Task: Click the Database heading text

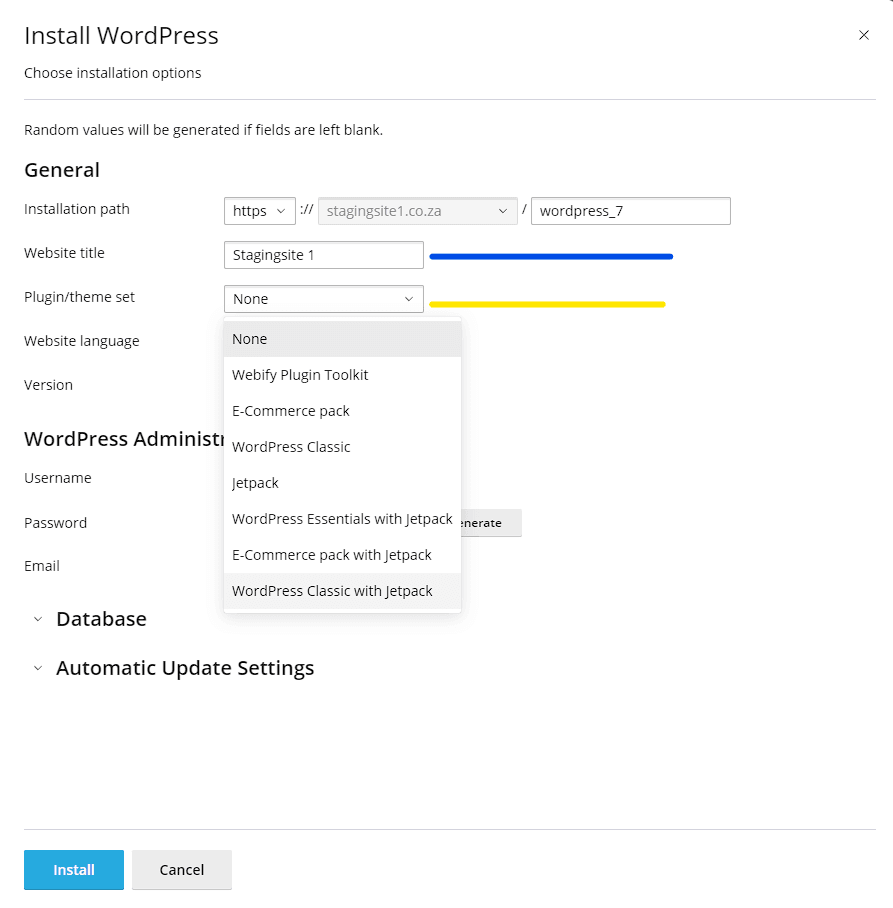Action: [101, 619]
